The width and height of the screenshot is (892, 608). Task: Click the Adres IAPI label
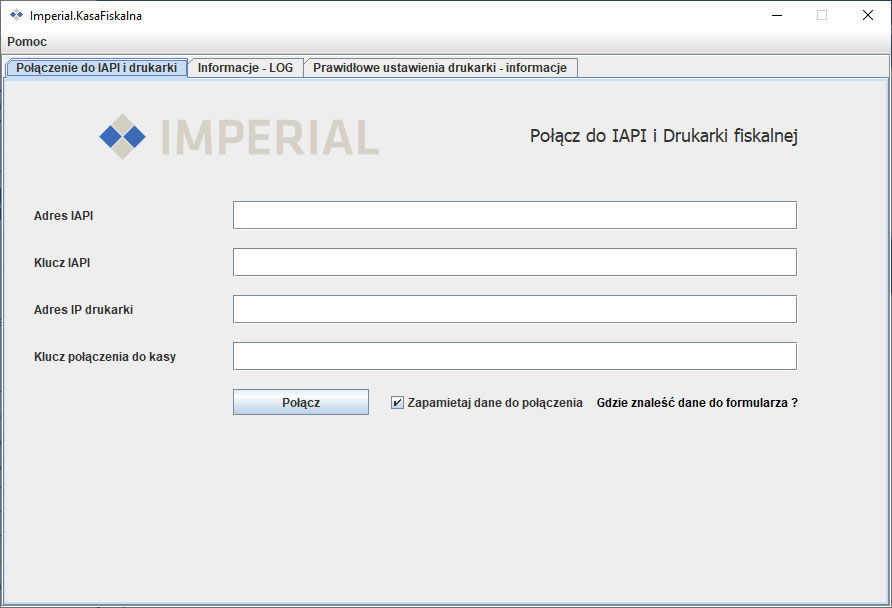(x=63, y=216)
